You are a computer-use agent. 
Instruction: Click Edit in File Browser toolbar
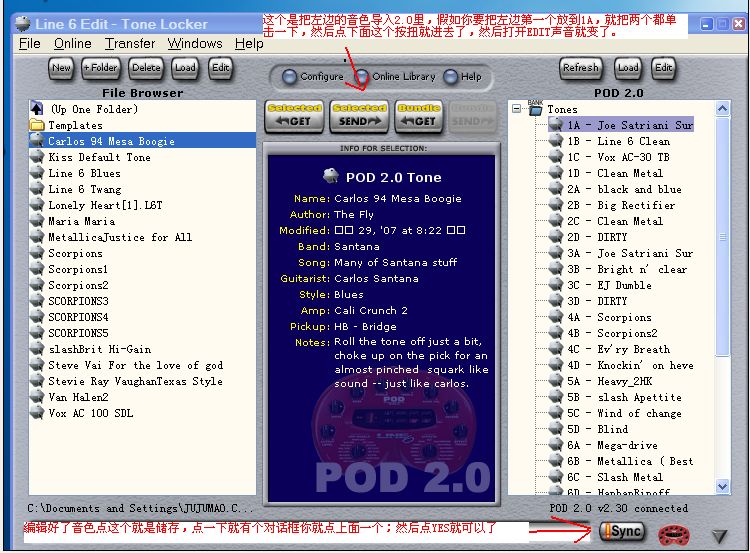pyautogui.click(x=221, y=68)
